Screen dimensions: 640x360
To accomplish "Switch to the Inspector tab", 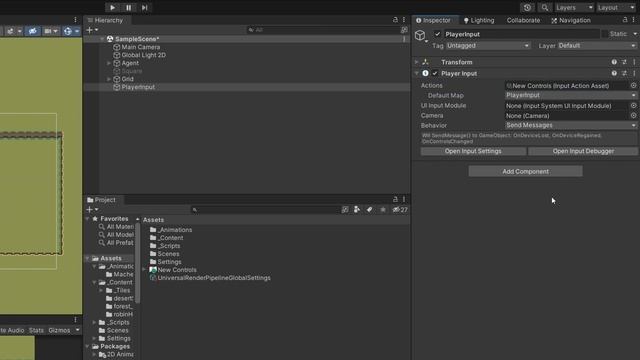I will point(433,20).
